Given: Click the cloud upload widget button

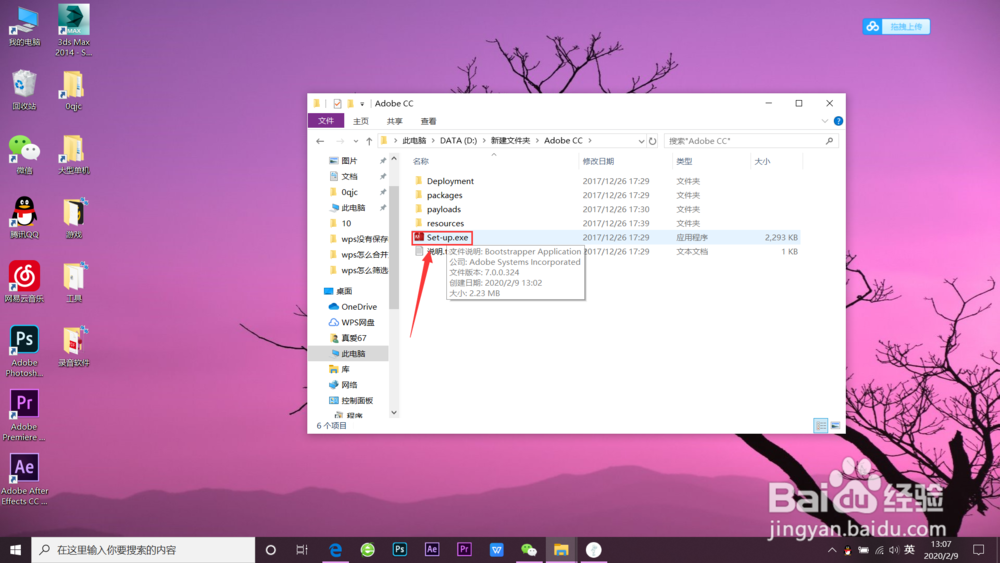Looking at the screenshot, I should tap(897, 26).
